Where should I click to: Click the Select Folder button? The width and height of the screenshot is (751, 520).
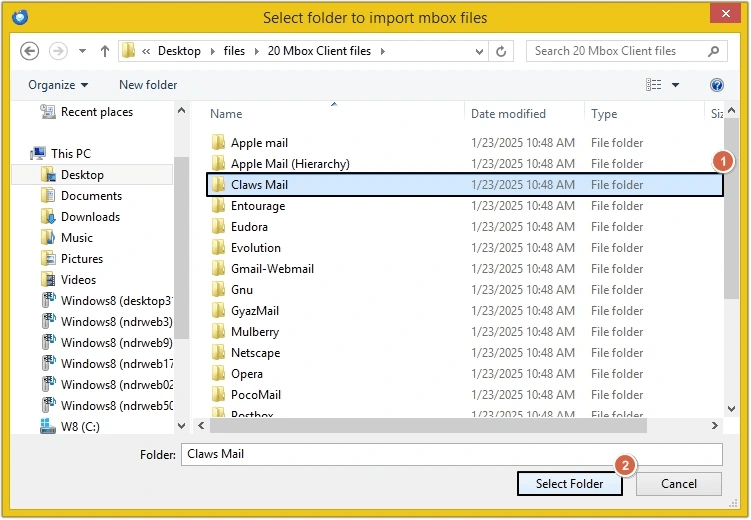tap(569, 484)
